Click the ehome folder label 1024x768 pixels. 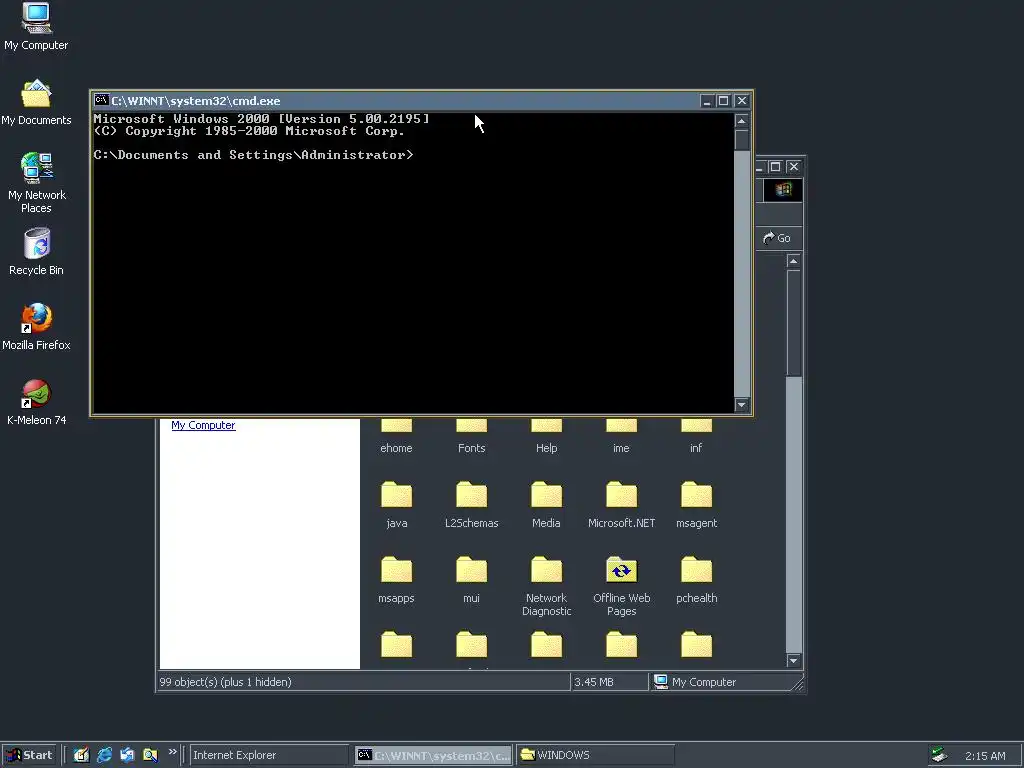[x=396, y=448]
